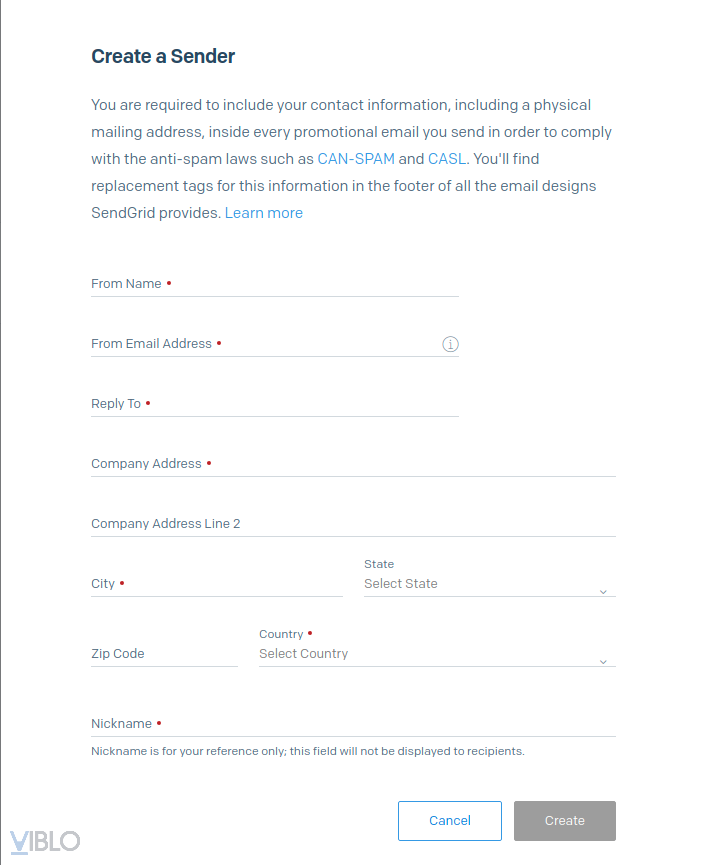Open the CAN-SPAM link
The image size is (704, 865).
pos(356,159)
